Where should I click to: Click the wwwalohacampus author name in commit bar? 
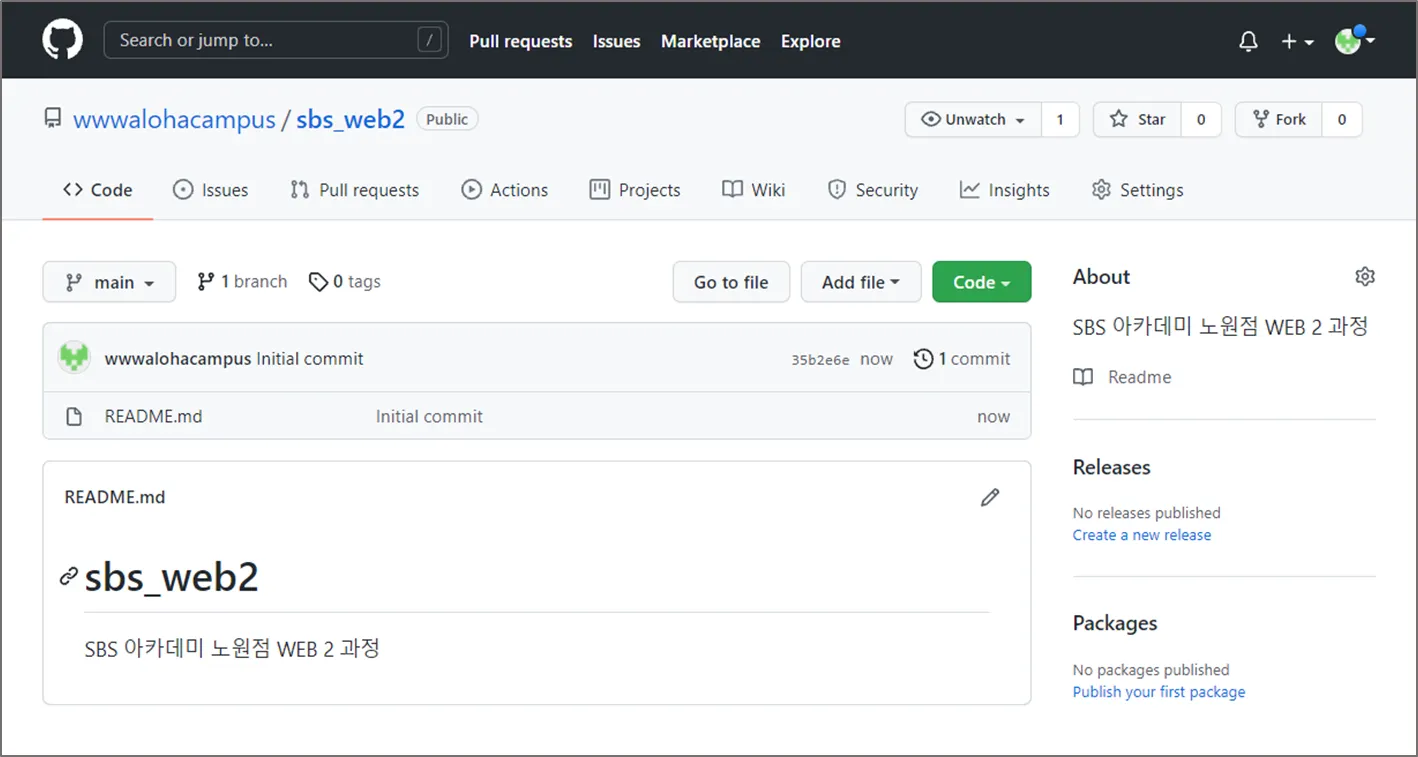pos(178,359)
